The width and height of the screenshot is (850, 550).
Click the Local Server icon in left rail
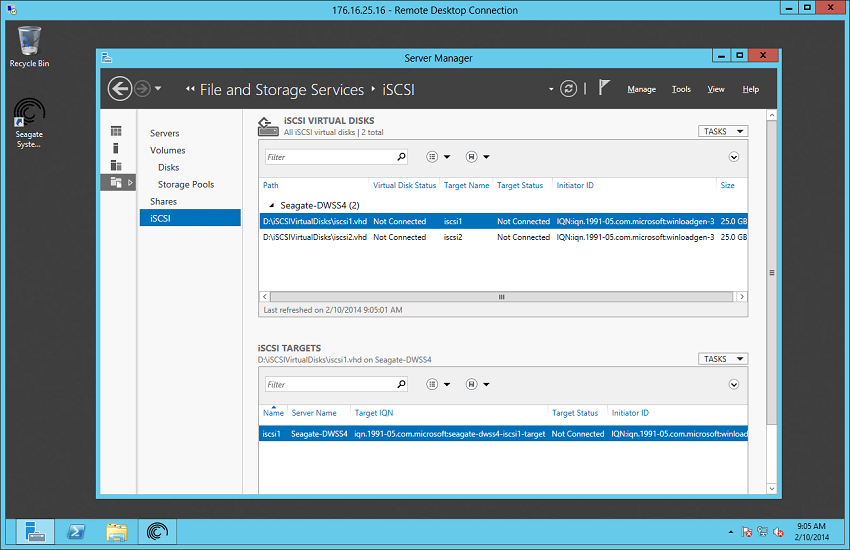click(115, 148)
